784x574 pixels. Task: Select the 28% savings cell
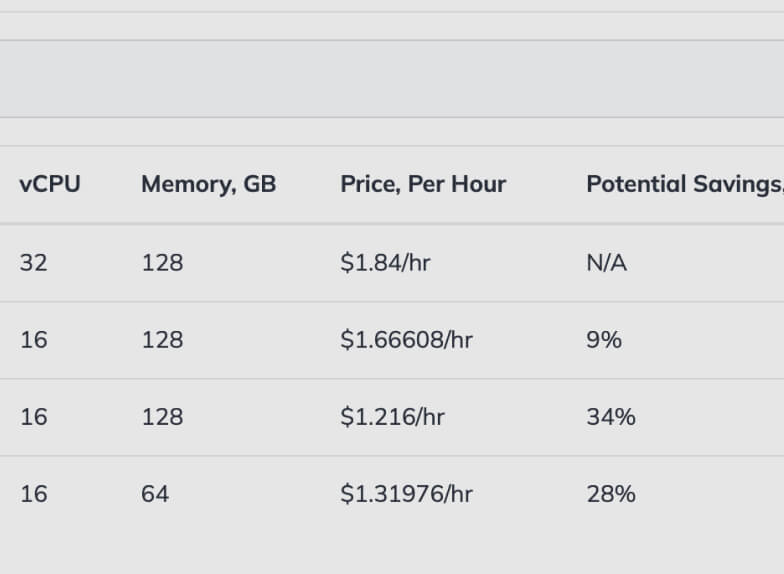(x=611, y=494)
